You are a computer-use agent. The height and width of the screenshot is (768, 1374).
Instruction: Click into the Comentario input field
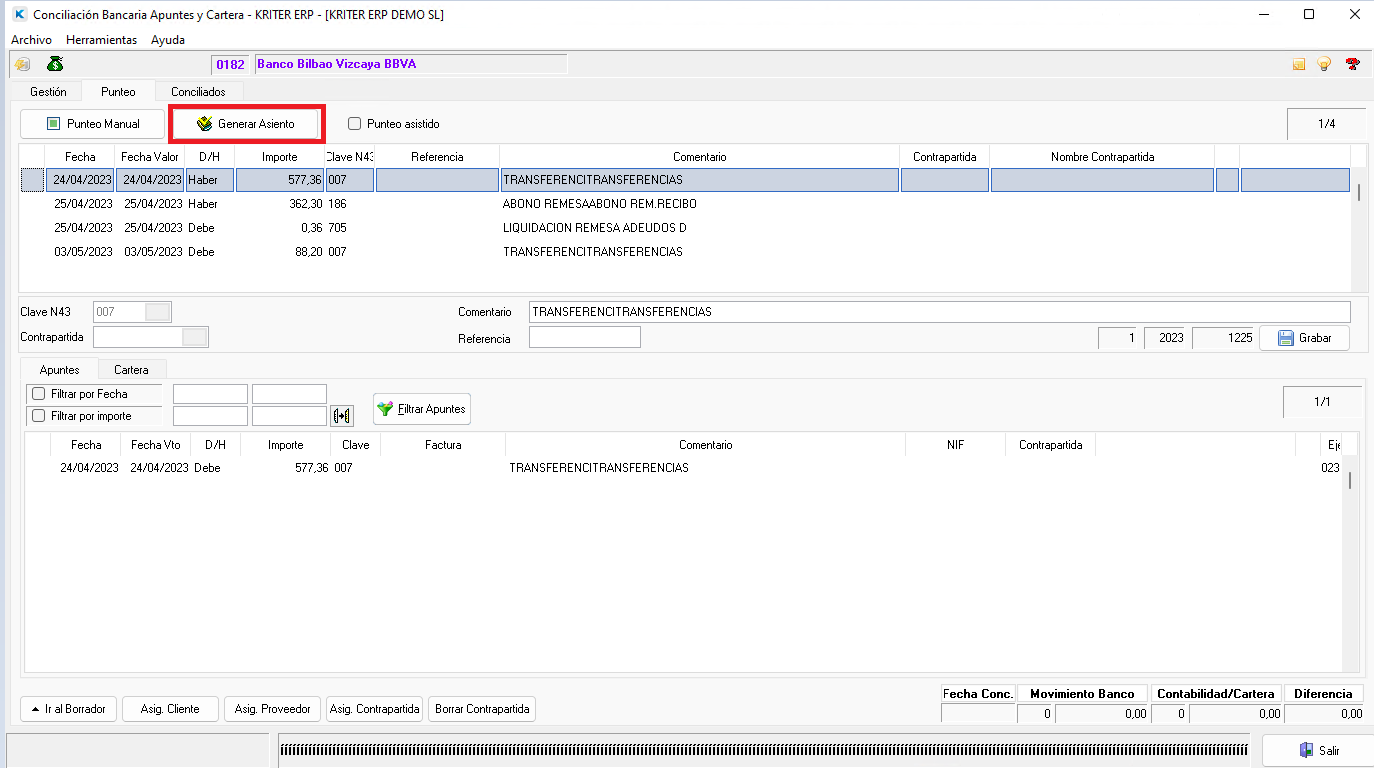939,312
